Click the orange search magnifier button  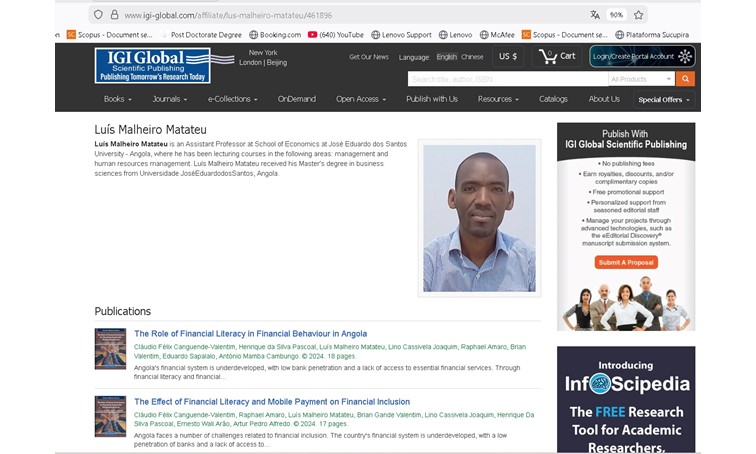[x=685, y=79]
